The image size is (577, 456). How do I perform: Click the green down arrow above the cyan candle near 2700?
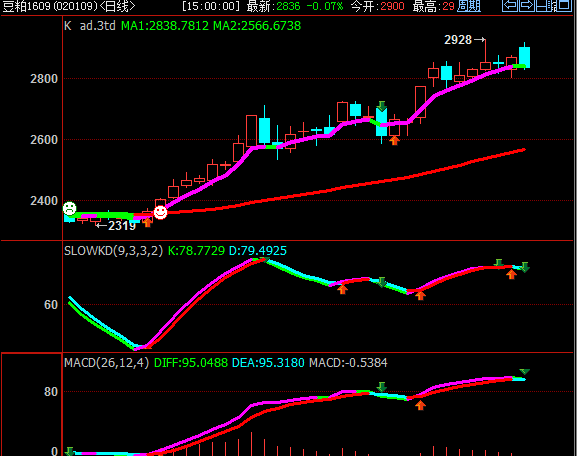point(382,106)
